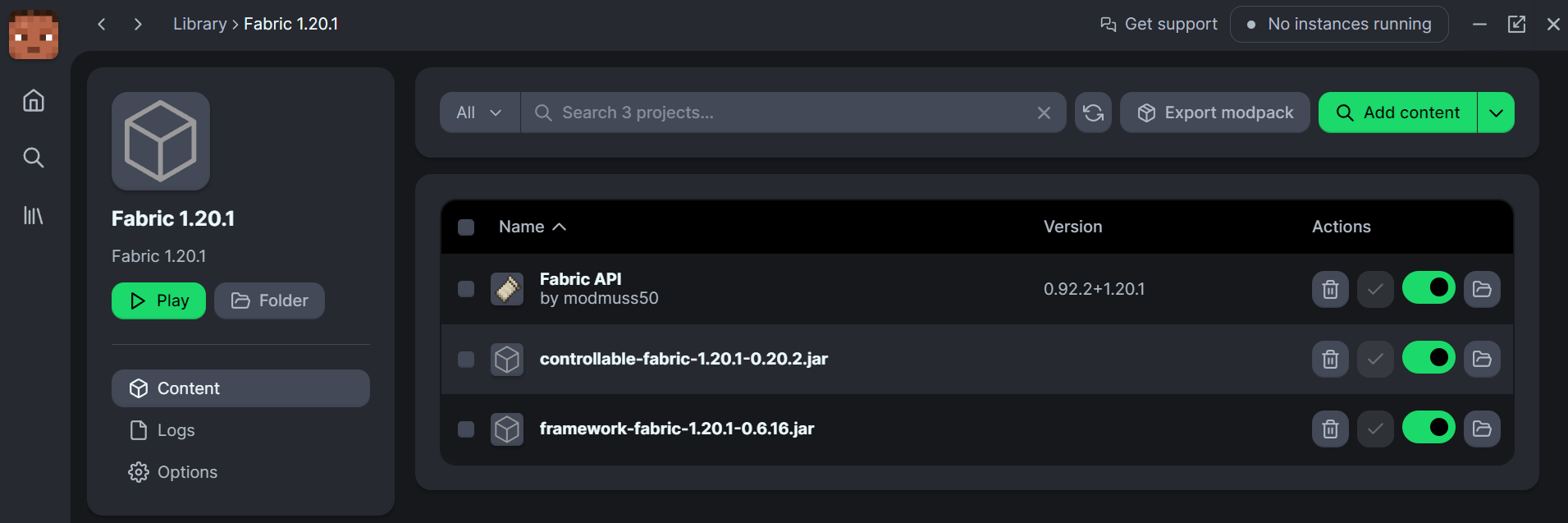Disable the controllable-fabric mod toggle

(x=1429, y=357)
